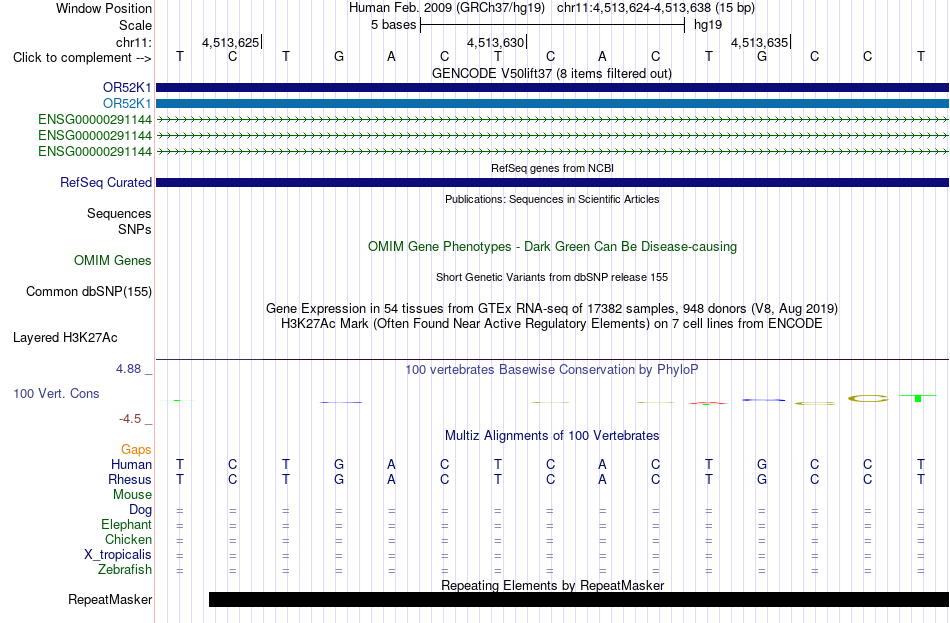Click the tall olive 'C' PhyloP conservation logo

[868, 398]
